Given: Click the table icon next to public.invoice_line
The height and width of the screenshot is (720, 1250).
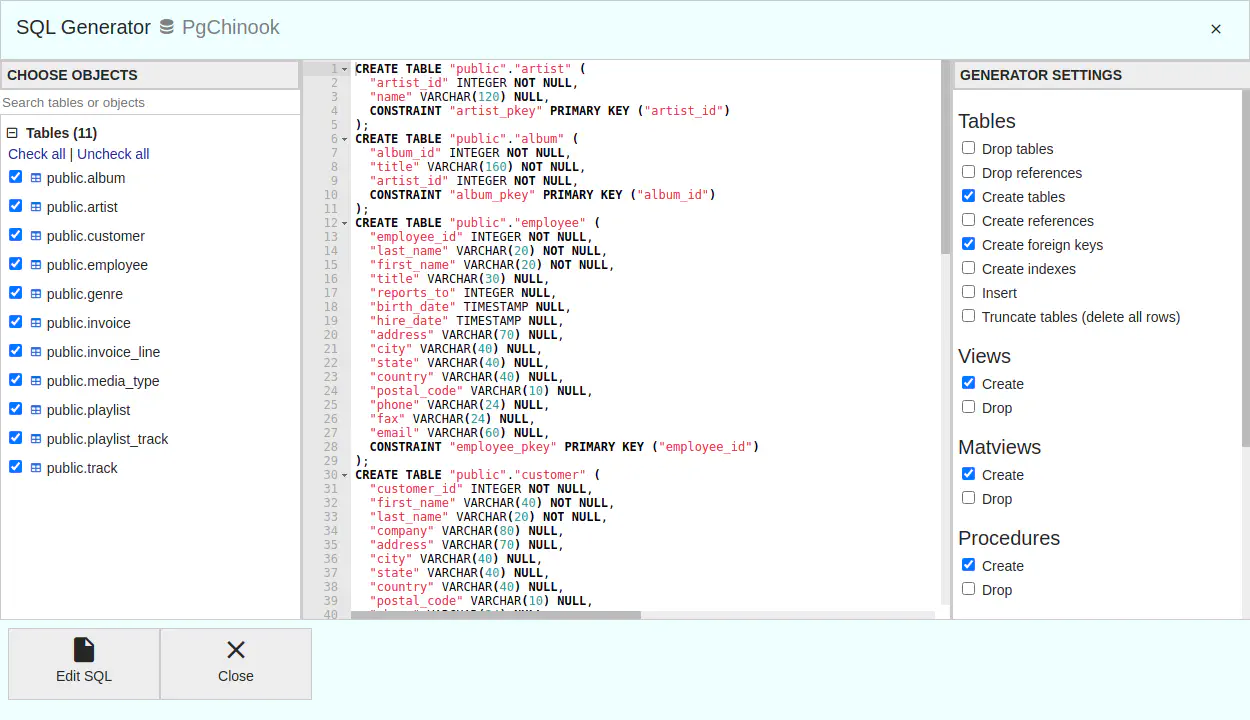Looking at the screenshot, I should coord(36,352).
